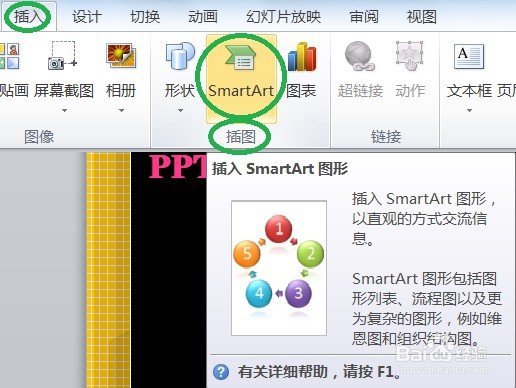Switch to the 审阅 tab

[364, 17]
